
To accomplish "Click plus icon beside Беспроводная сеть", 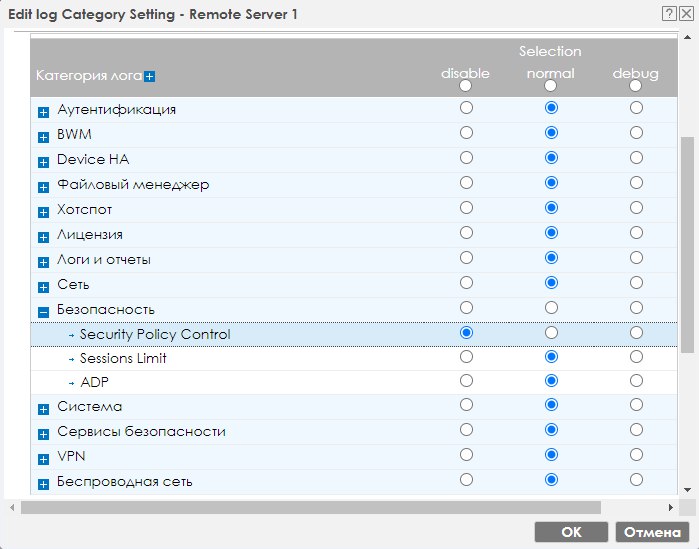I will pyautogui.click(x=43, y=484).
